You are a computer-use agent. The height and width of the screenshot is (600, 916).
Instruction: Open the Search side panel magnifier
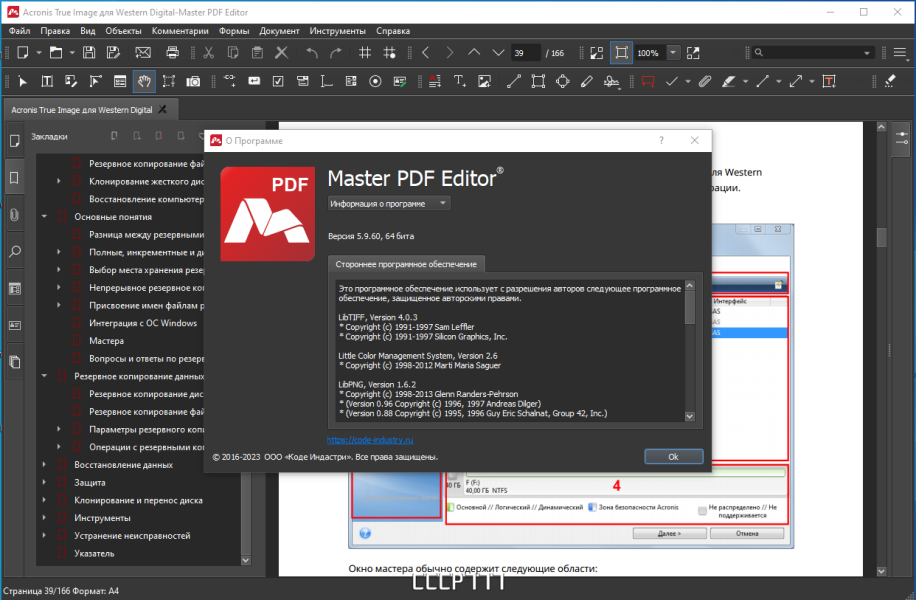point(15,252)
